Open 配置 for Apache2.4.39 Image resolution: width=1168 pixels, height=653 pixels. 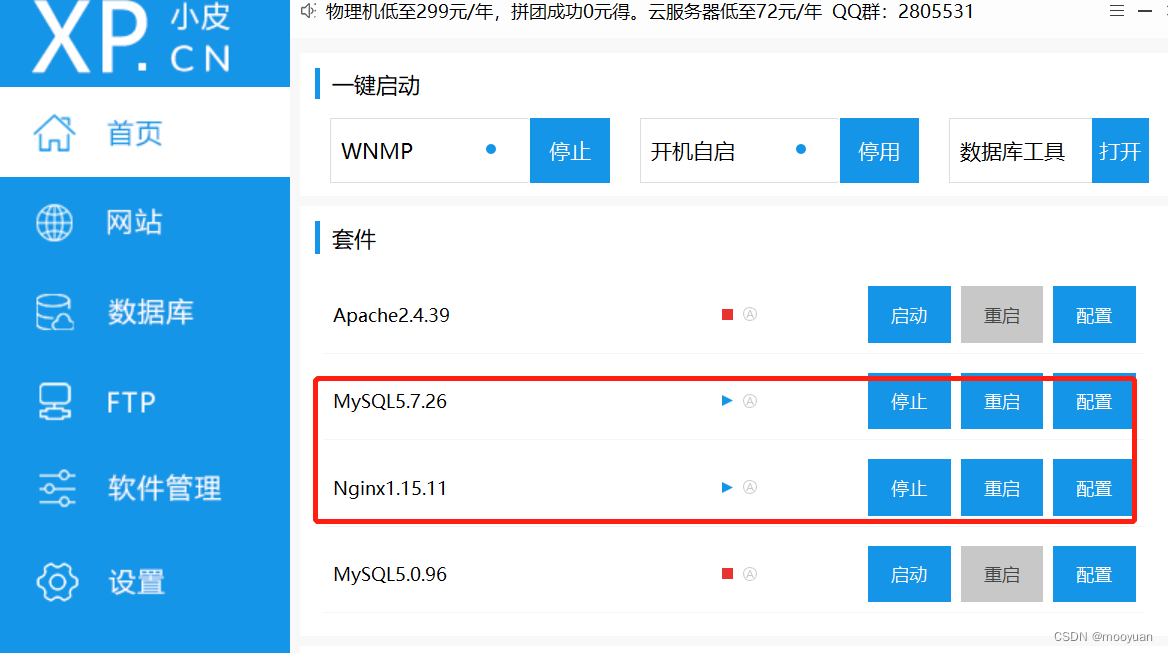[1094, 315]
